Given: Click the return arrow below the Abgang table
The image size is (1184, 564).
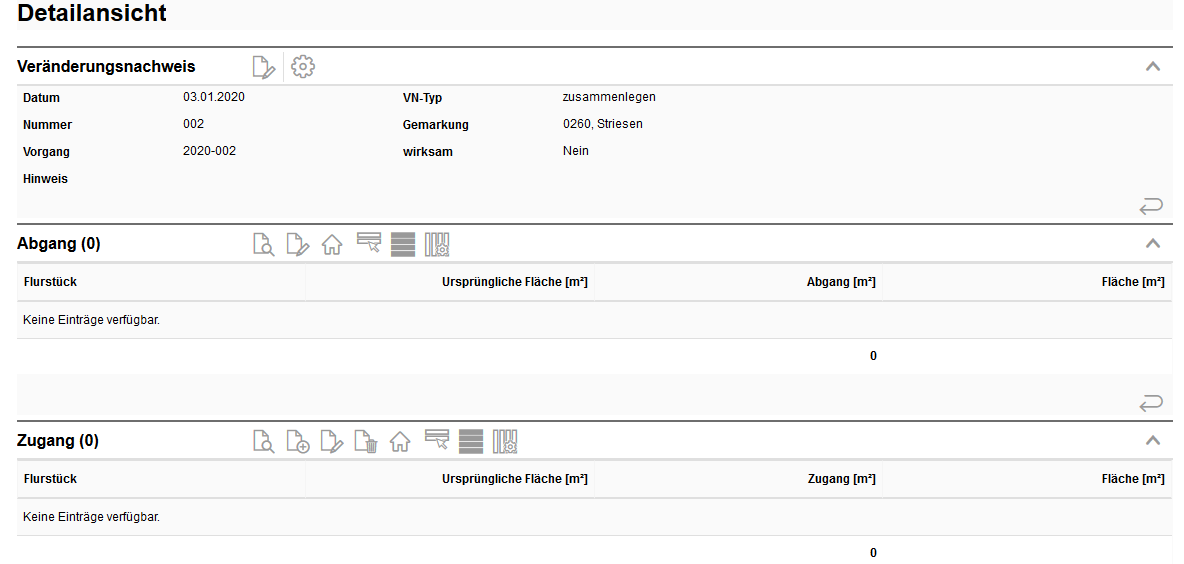Looking at the screenshot, I should click(1151, 403).
